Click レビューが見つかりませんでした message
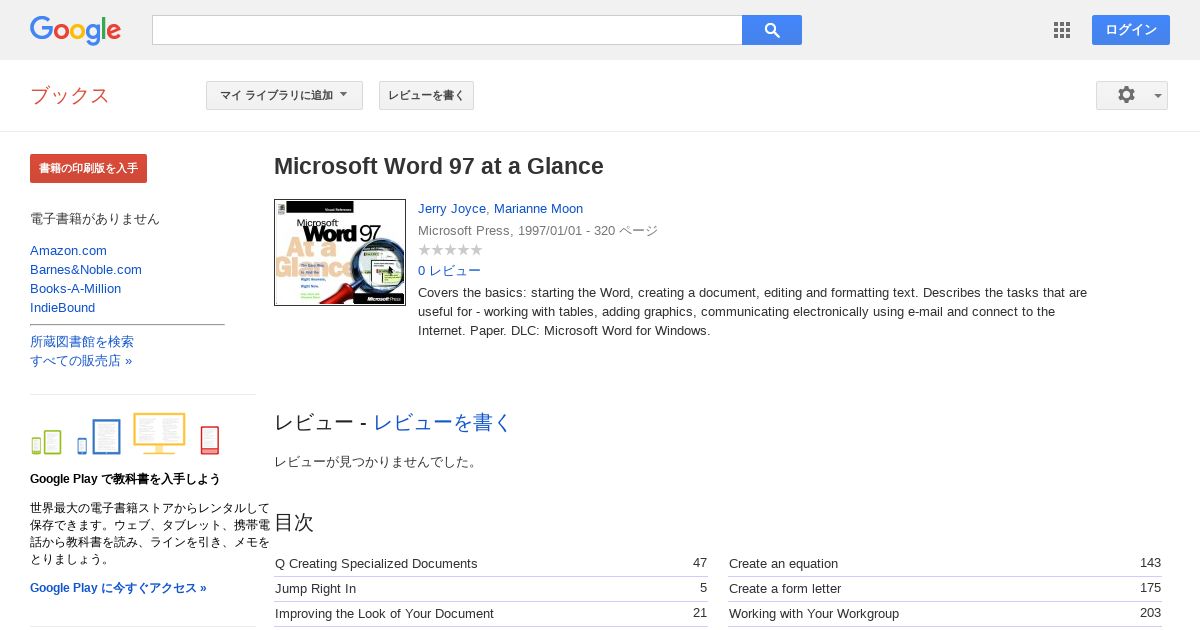The width and height of the screenshot is (1200, 630). (x=377, y=461)
